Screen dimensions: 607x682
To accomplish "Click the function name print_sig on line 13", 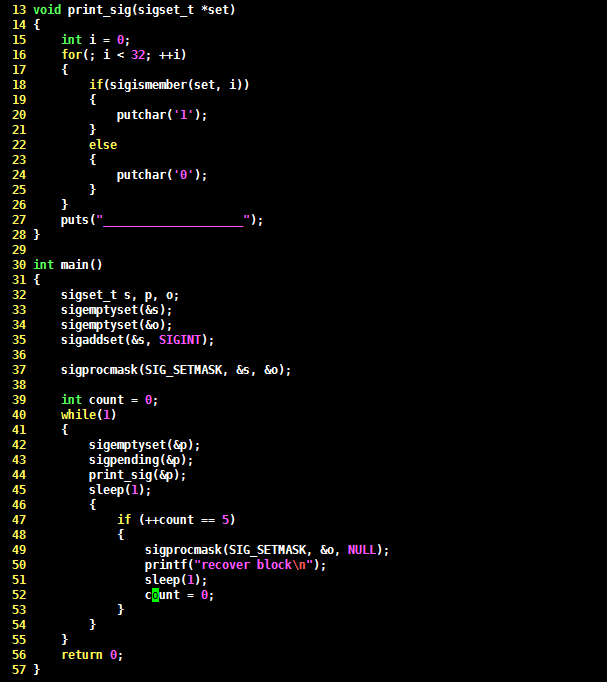I will click(100, 10).
